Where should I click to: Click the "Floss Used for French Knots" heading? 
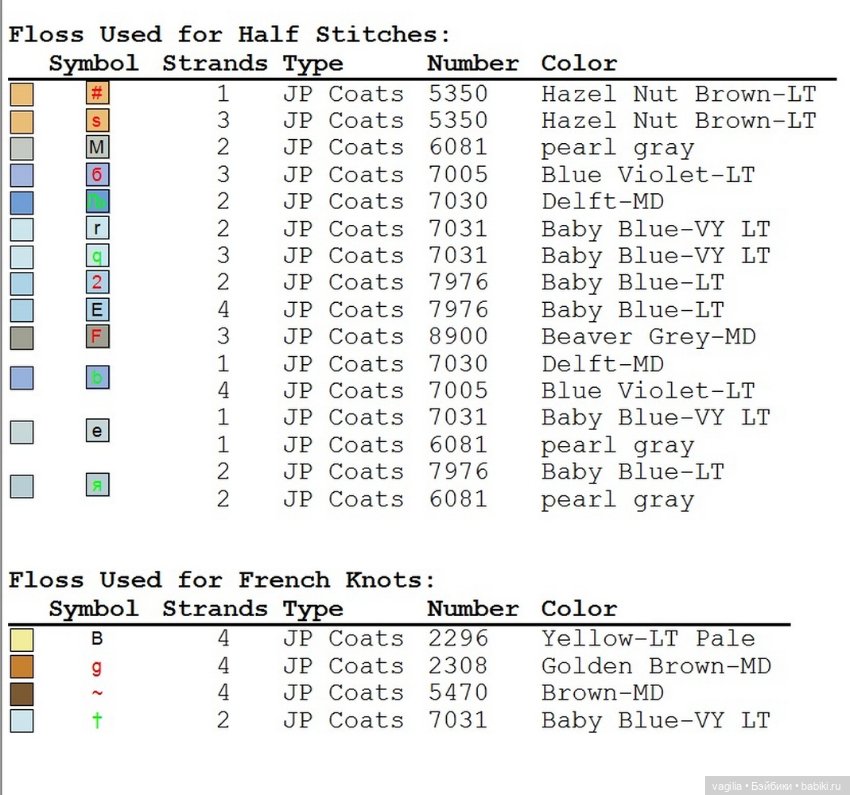point(222,580)
